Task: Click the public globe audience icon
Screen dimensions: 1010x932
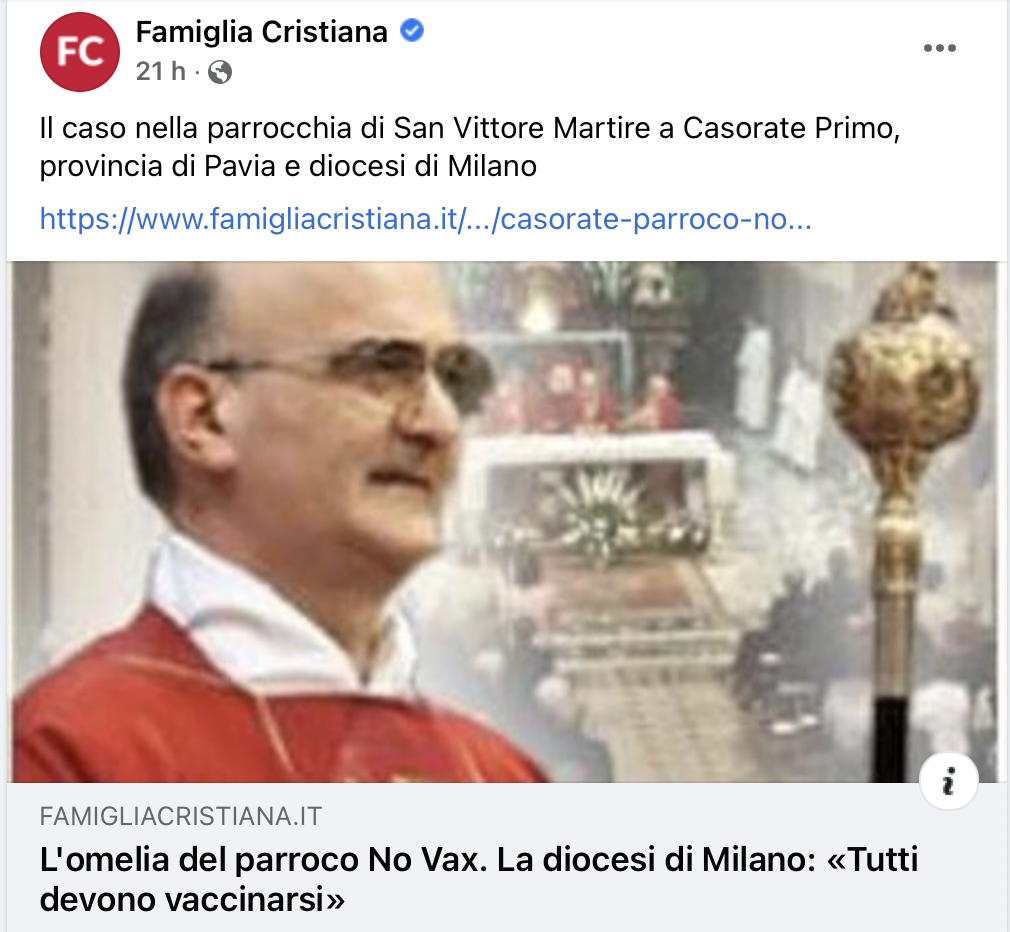Action: click(220, 72)
